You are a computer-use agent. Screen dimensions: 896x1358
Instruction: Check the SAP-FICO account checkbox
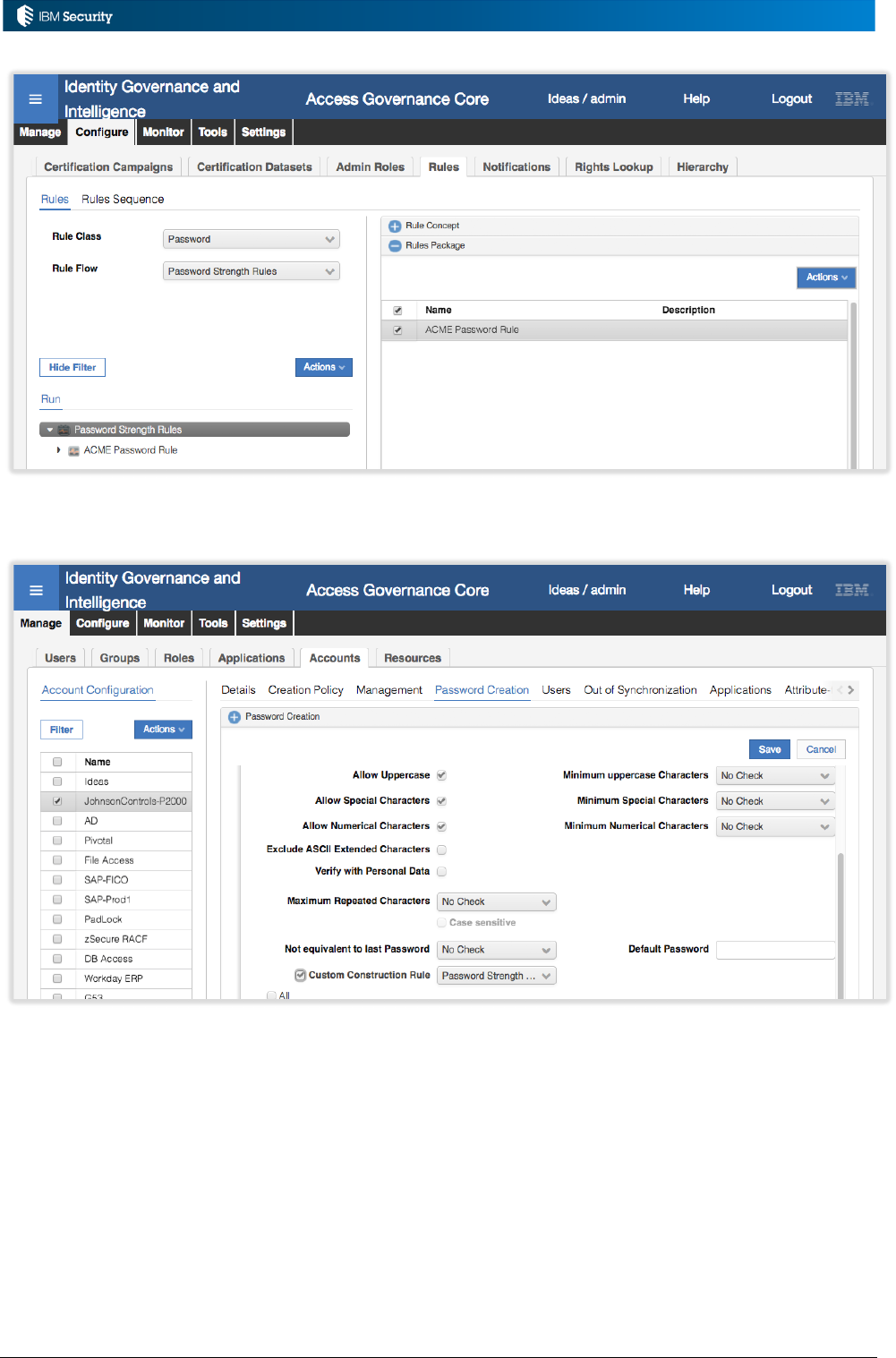pos(57,880)
